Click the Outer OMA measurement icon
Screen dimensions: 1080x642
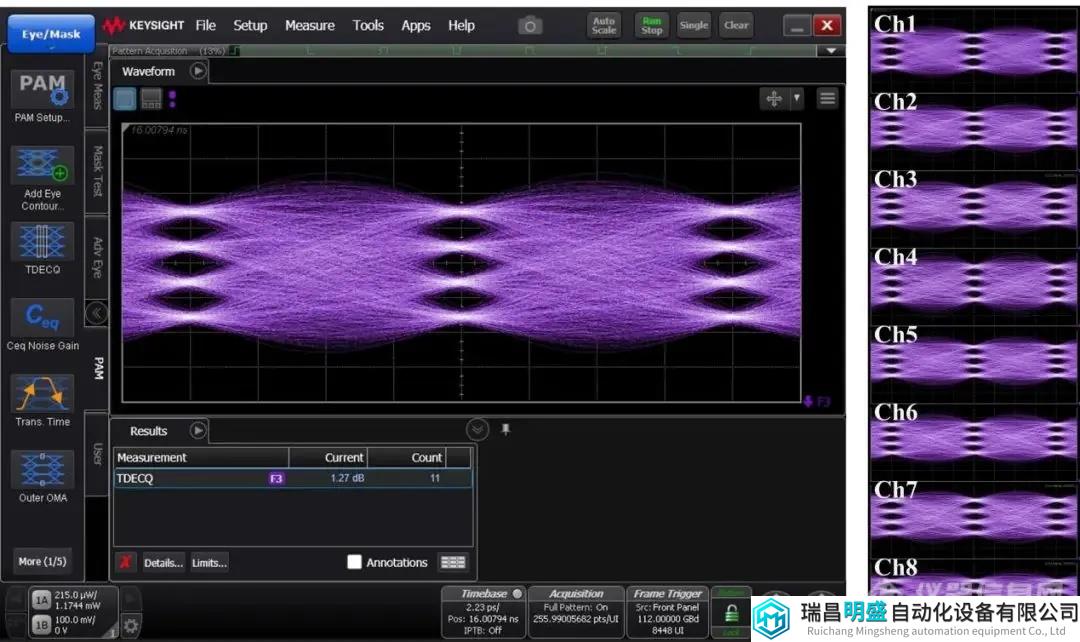(42, 470)
